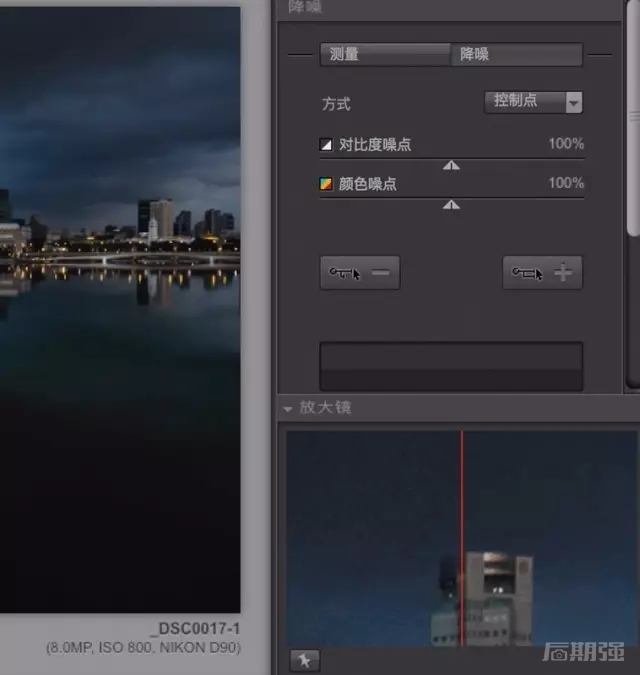Click the remove control point button
This screenshot has width=640, height=675.
(x=360, y=272)
